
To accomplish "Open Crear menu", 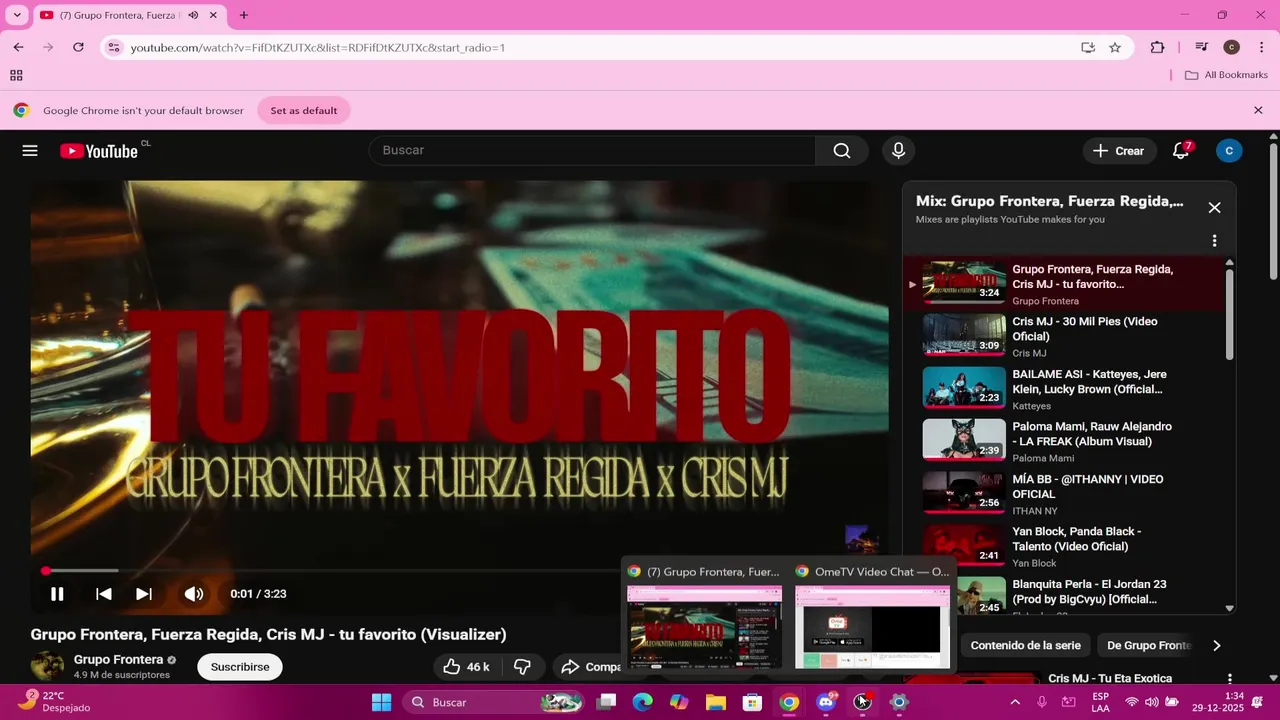I will (x=1118, y=151).
